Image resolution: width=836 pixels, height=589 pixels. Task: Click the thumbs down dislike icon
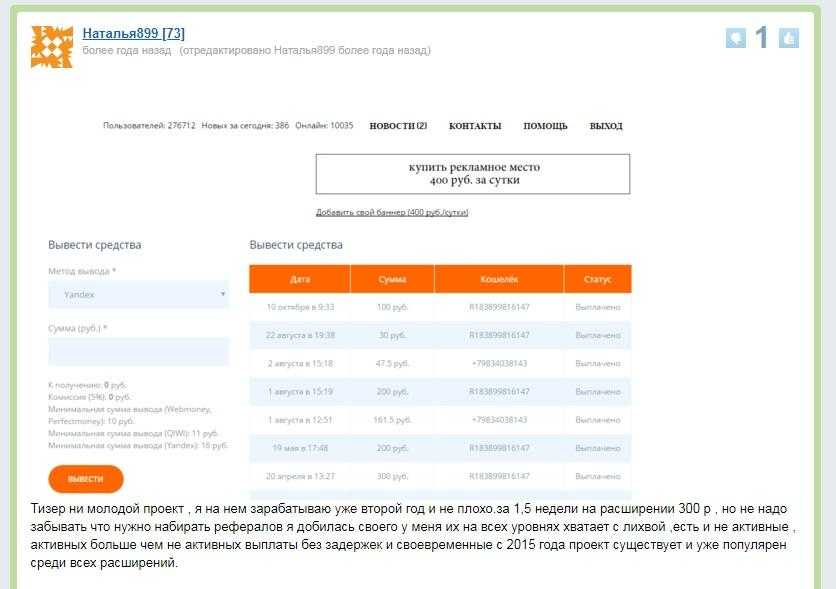click(736, 38)
